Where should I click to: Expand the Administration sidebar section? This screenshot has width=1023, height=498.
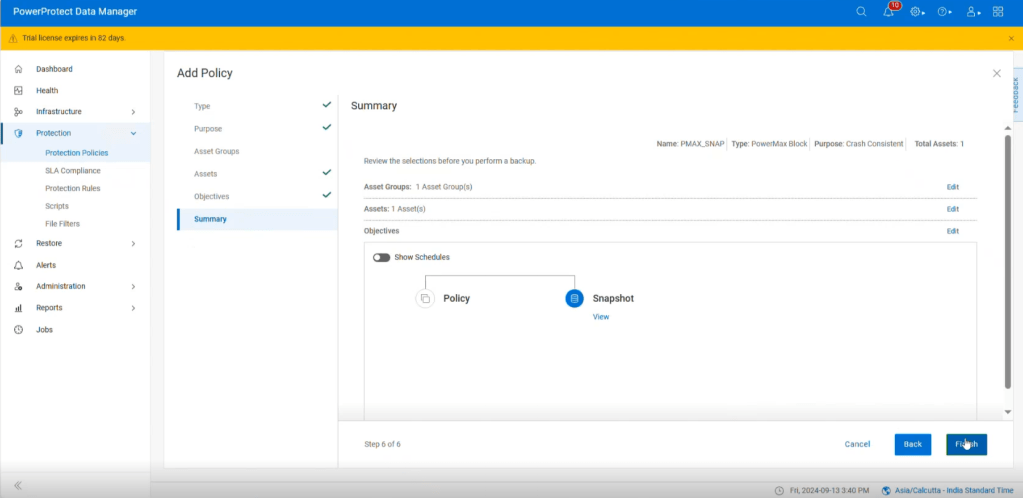coord(133,286)
